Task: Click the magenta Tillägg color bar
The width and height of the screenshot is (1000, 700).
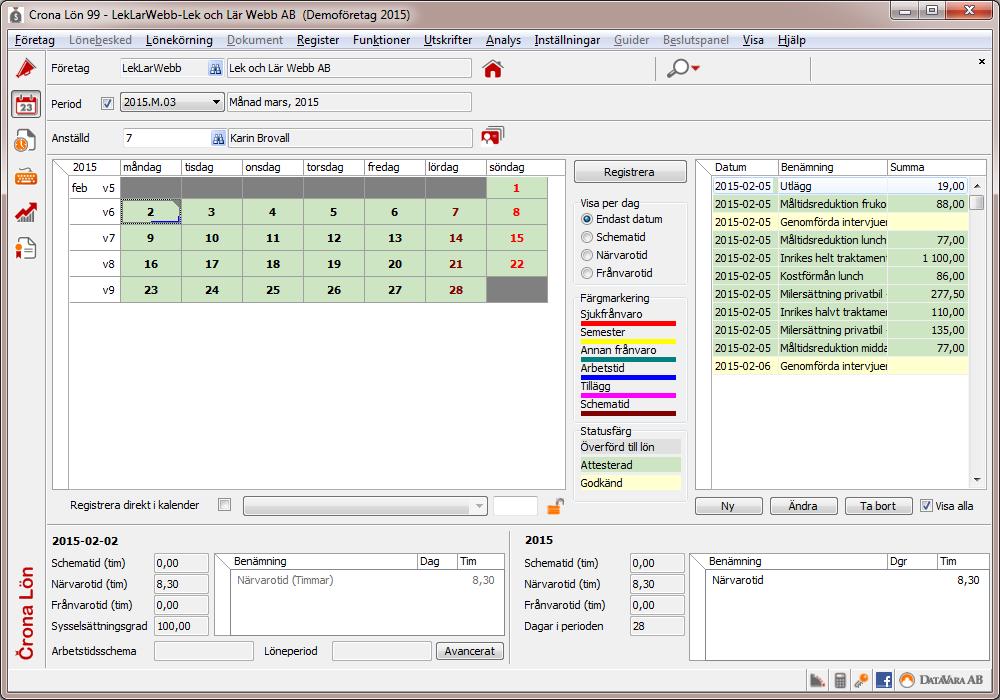Action: click(628, 396)
